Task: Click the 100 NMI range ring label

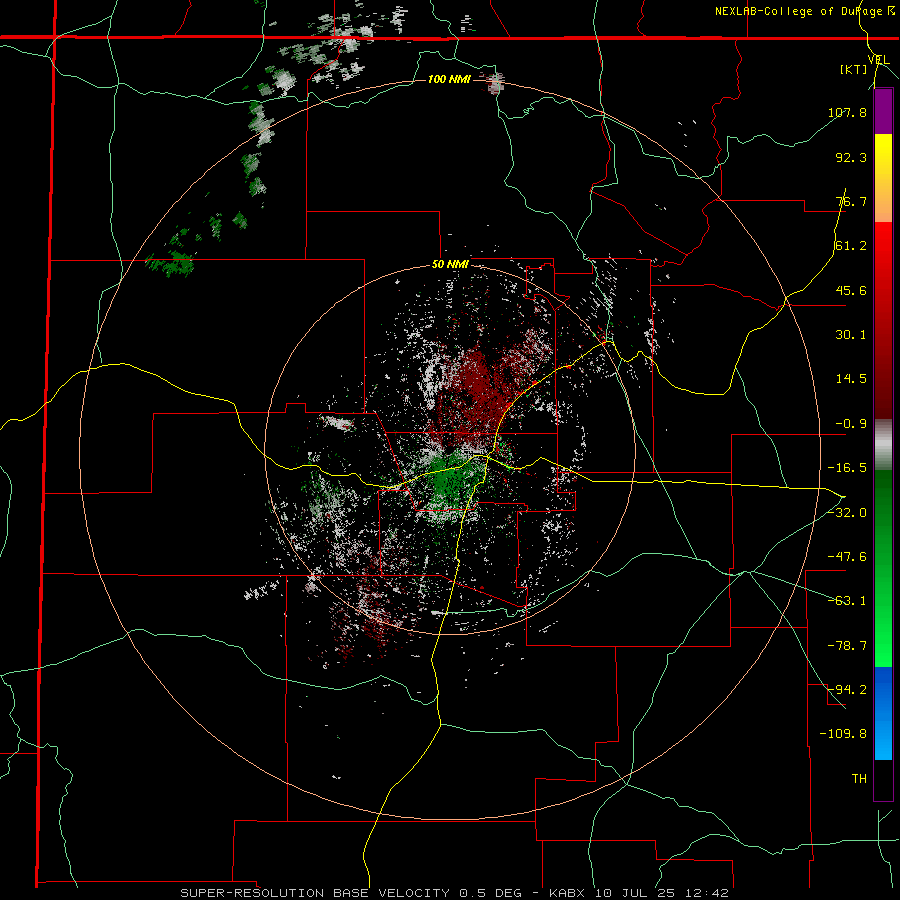Action: 449,79
